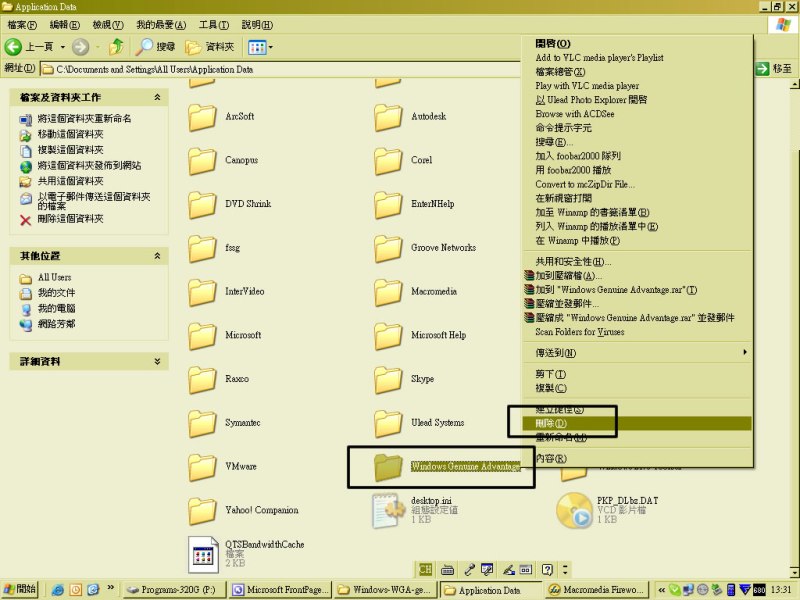Go to All Users location link

[x=55, y=277]
